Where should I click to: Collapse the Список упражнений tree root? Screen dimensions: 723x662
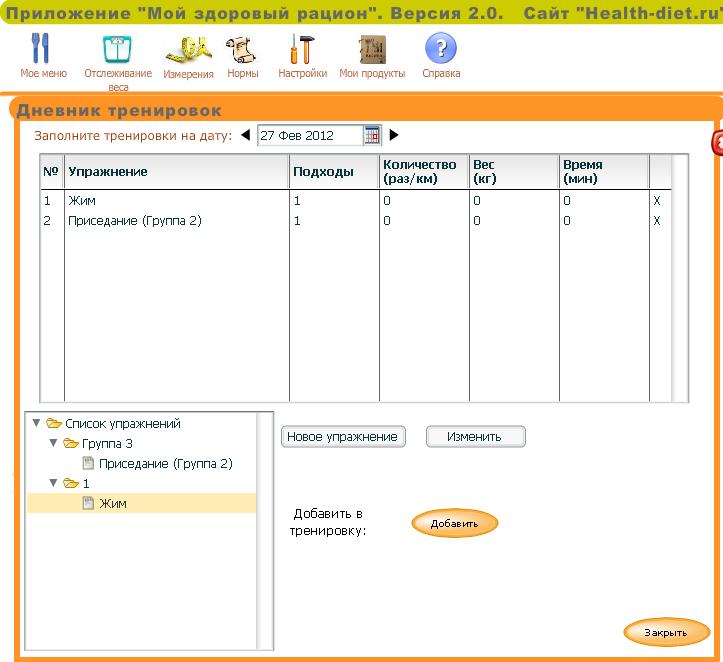(37, 423)
